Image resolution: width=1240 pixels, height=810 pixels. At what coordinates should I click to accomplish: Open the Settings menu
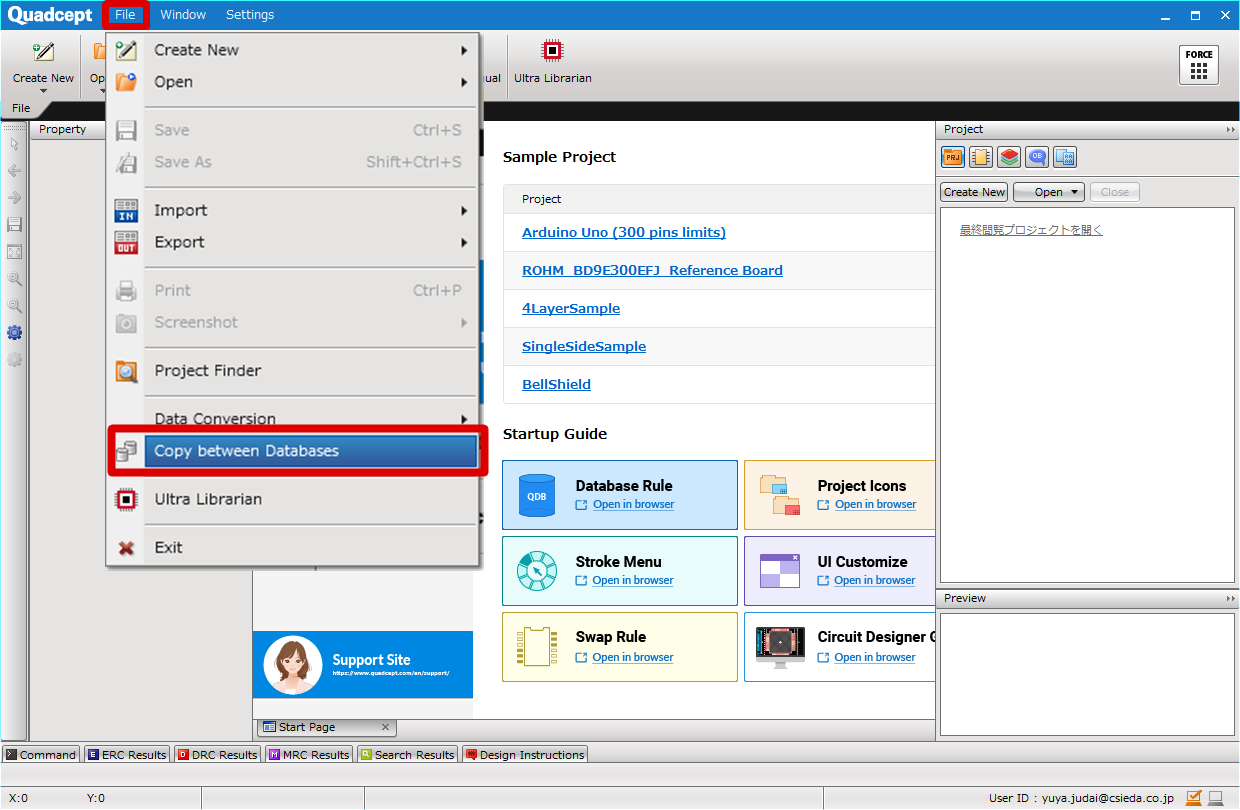pos(249,15)
